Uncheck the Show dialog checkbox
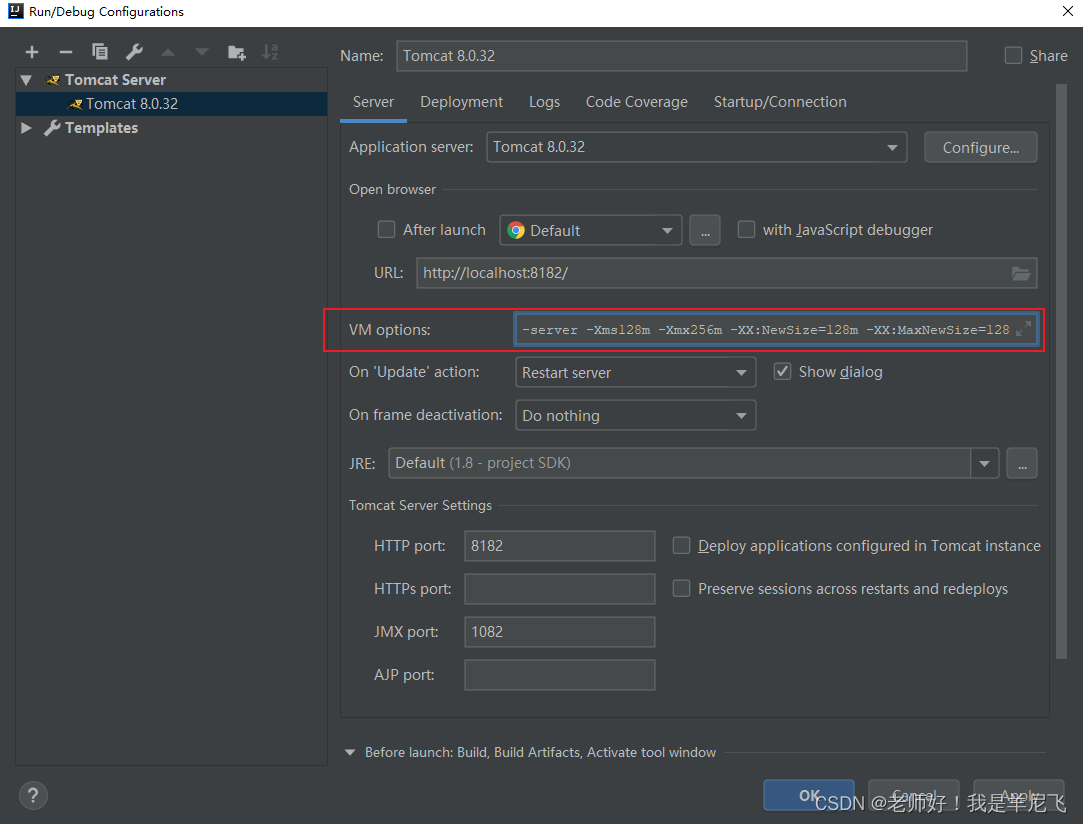Screen dimensions: 1083x824 (x=782, y=372)
